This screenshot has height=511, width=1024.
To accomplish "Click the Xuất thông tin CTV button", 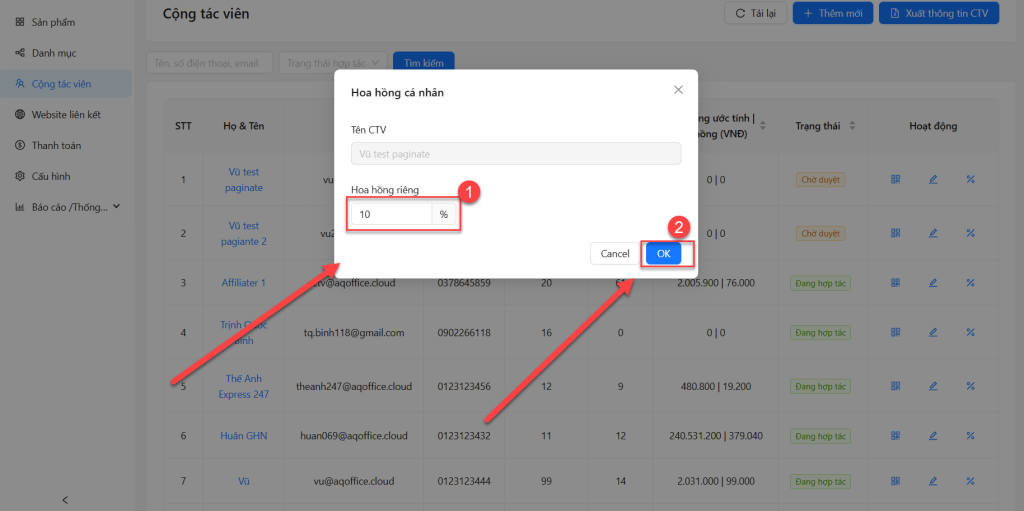I will [938, 14].
